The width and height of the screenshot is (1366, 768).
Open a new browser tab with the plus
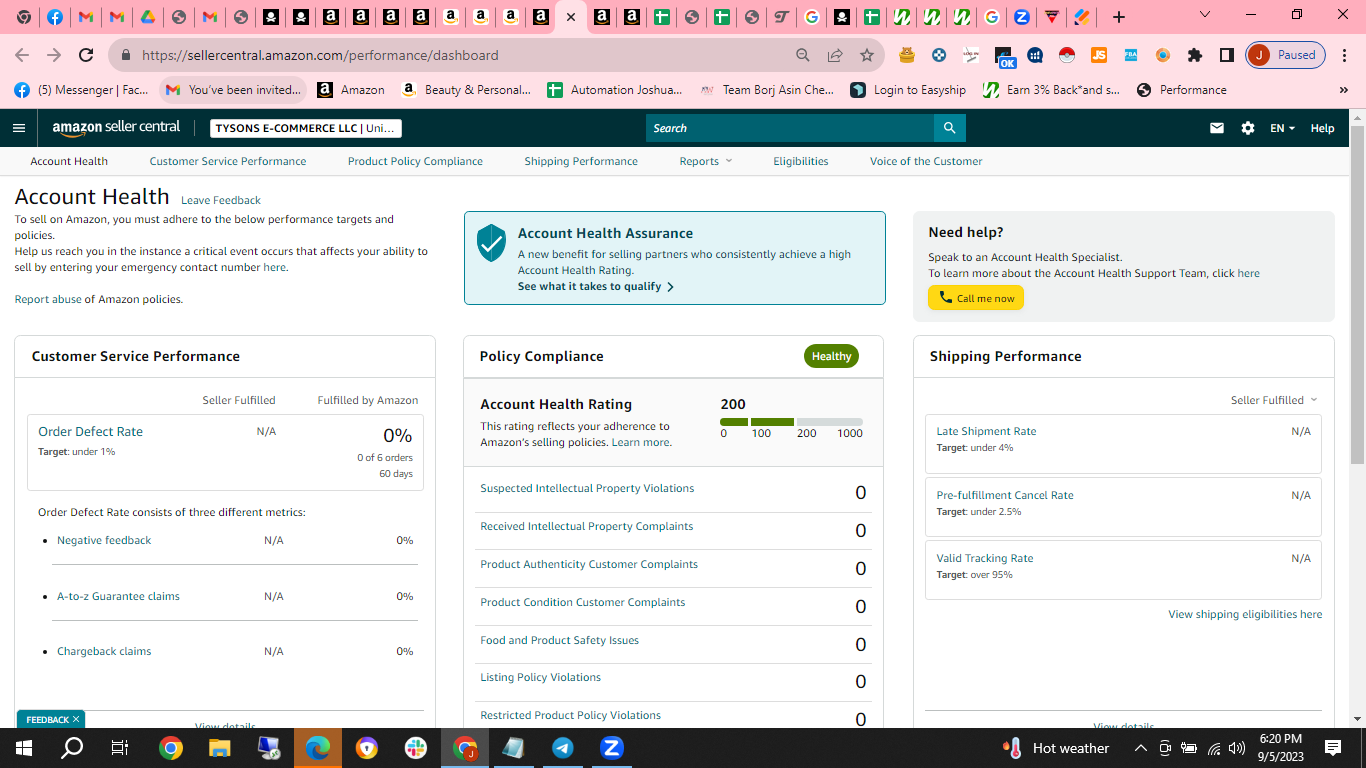[1119, 17]
